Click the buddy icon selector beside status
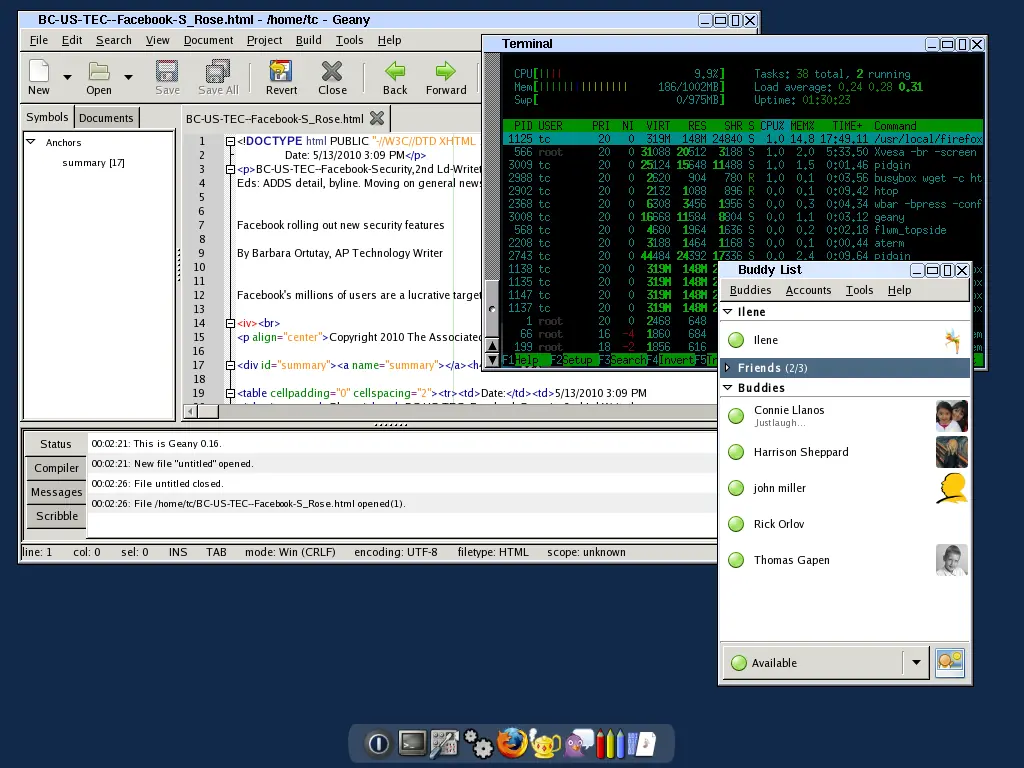This screenshot has height=768, width=1024. [x=950, y=662]
